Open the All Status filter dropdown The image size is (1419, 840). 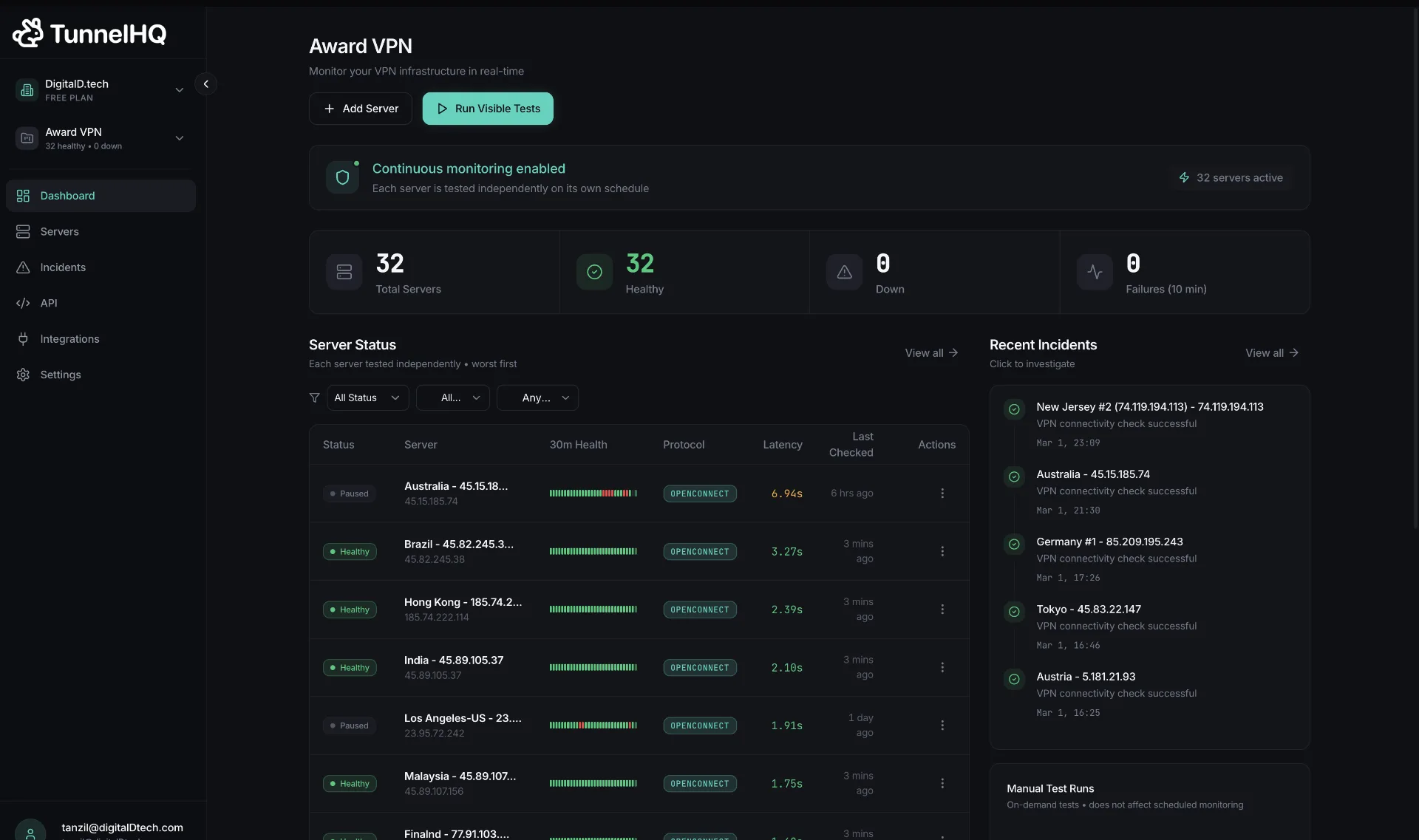click(367, 398)
